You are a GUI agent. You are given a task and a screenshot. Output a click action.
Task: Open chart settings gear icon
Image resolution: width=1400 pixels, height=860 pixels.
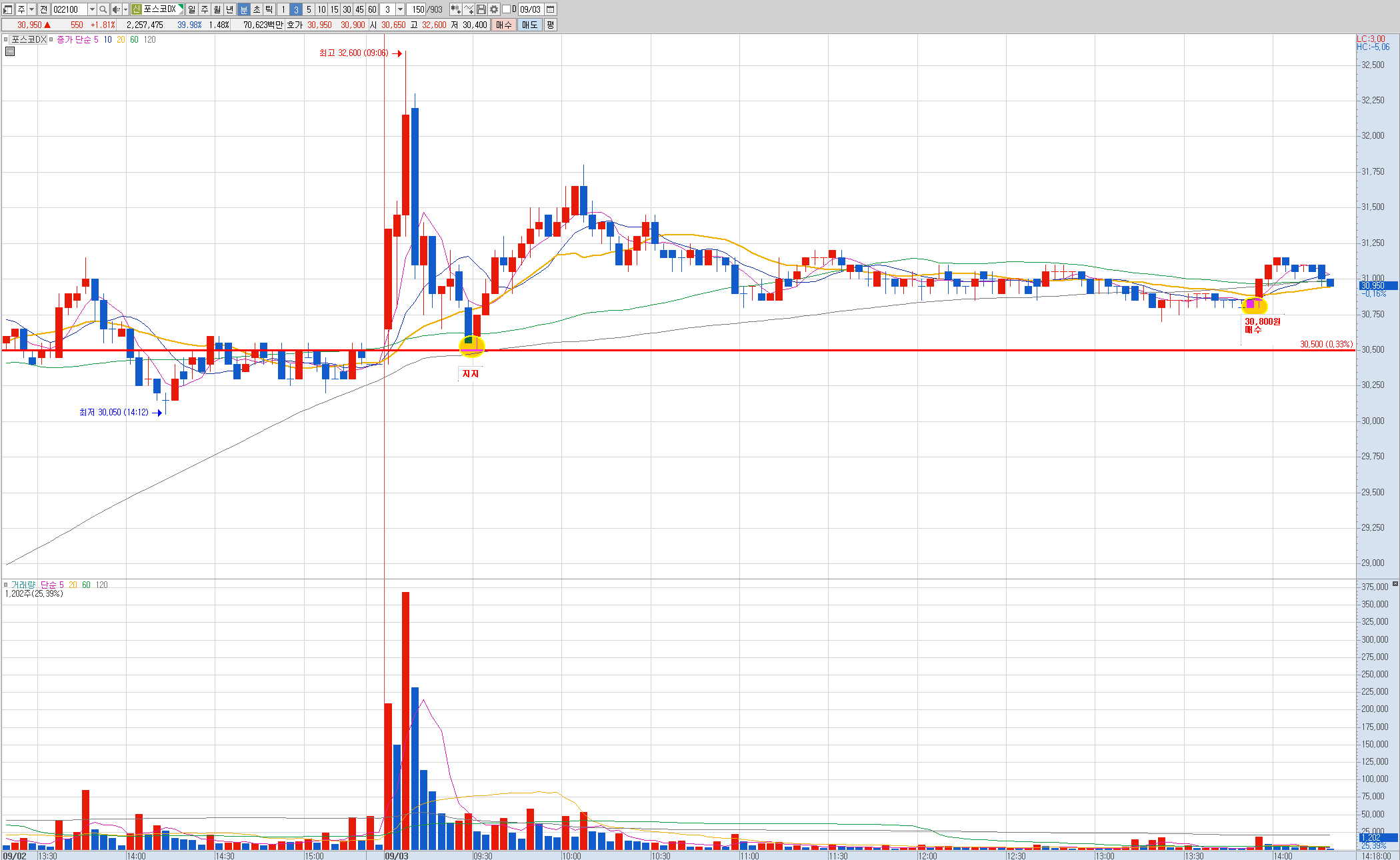coord(494,9)
